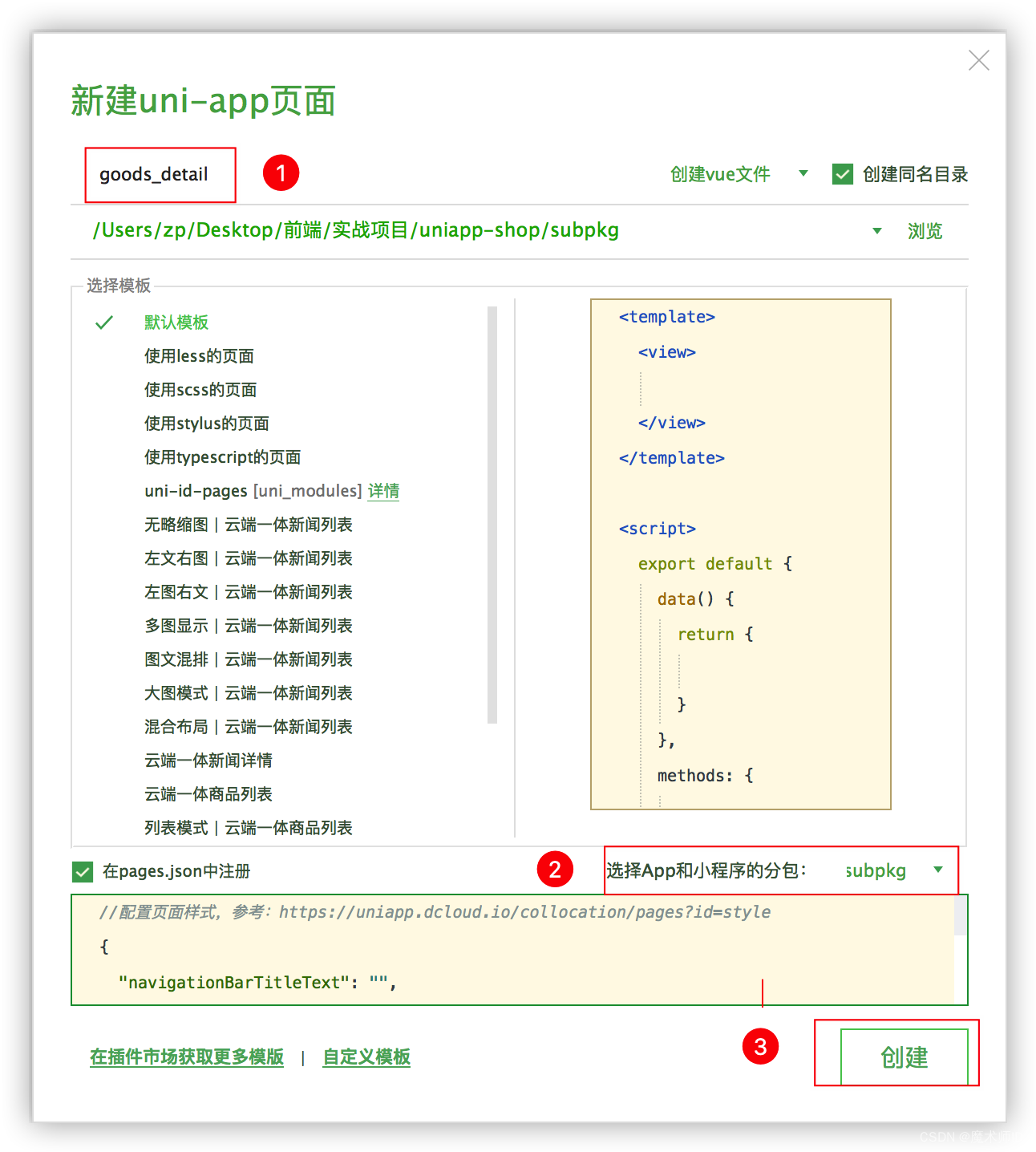Open the 自定义模板 link

[x=366, y=1057]
